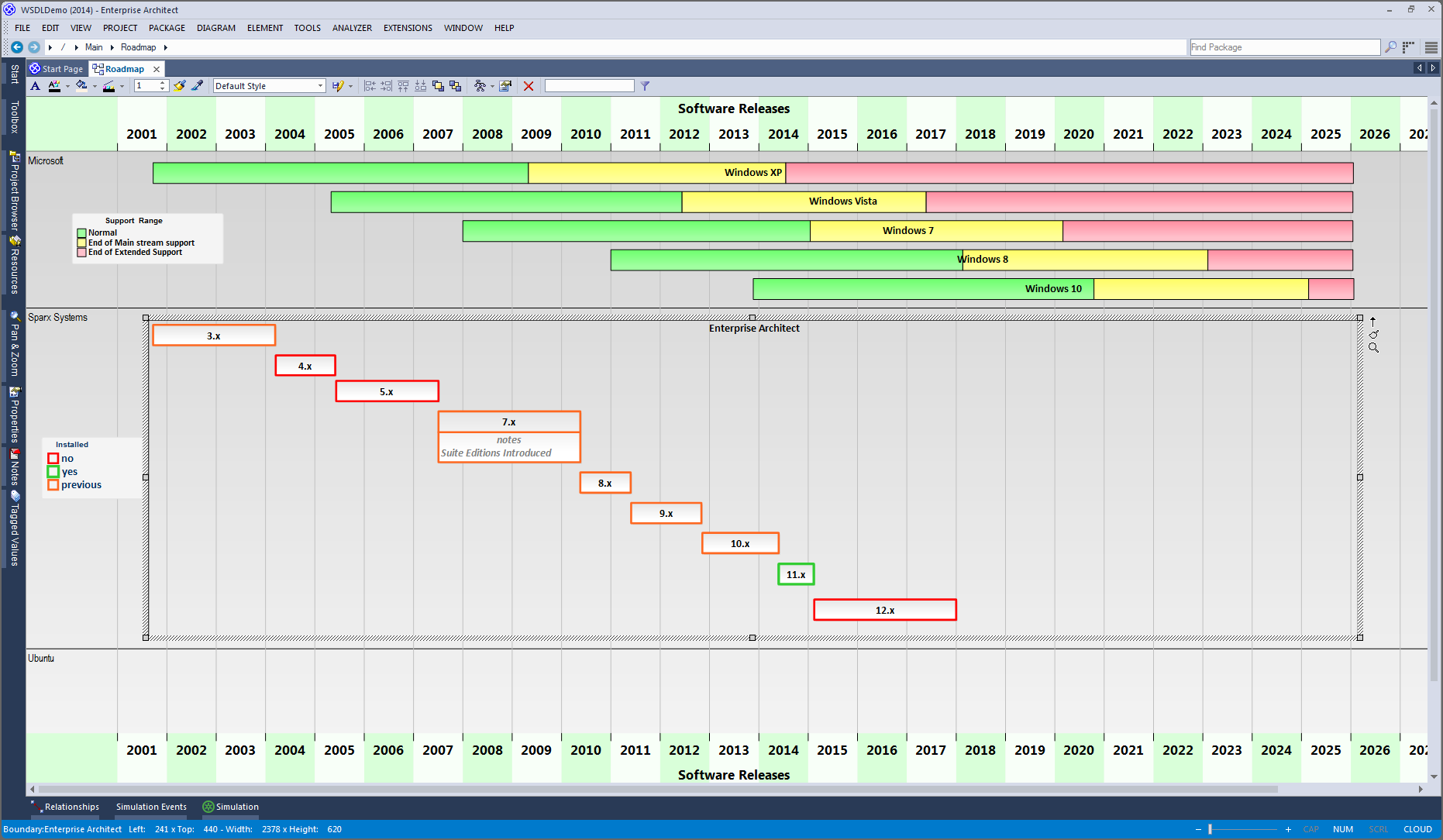The image size is (1443, 840).
Task: Select the Windows XP release bar
Action: pyautogui.click(x=753, y=173)
